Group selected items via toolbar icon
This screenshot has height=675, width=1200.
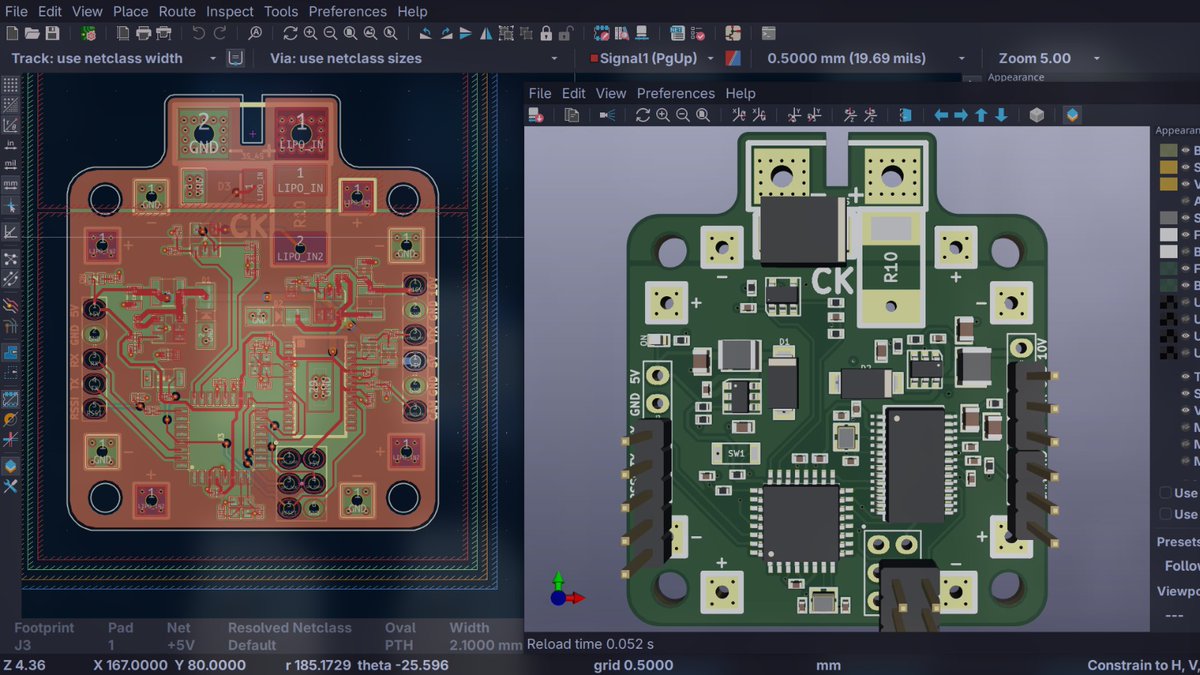506,33
